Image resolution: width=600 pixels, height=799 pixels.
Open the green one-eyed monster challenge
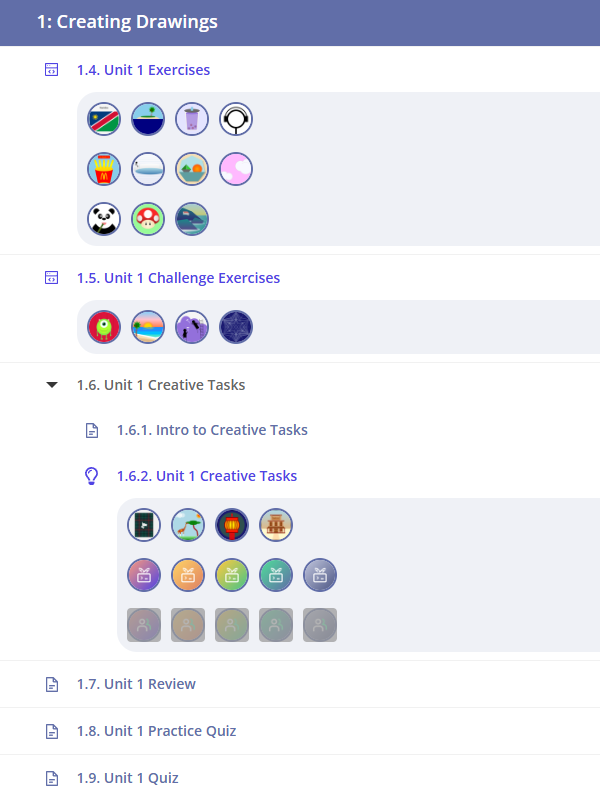(x=104, y=327)
